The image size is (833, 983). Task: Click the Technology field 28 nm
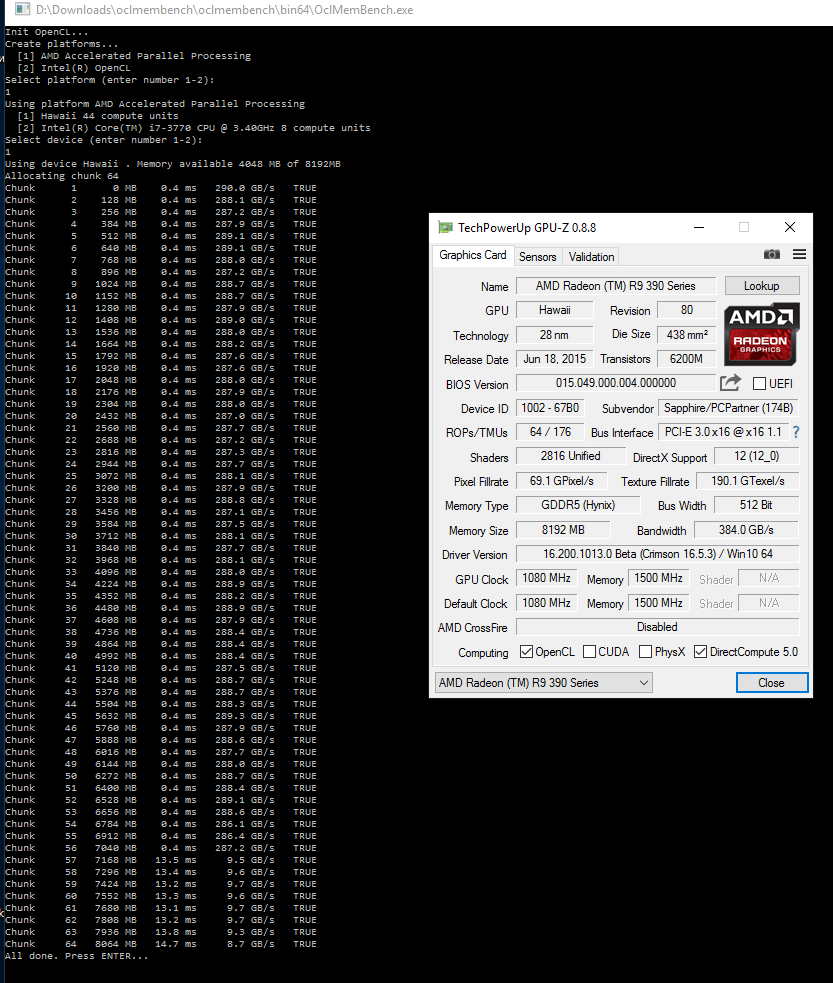coord(554,335)
